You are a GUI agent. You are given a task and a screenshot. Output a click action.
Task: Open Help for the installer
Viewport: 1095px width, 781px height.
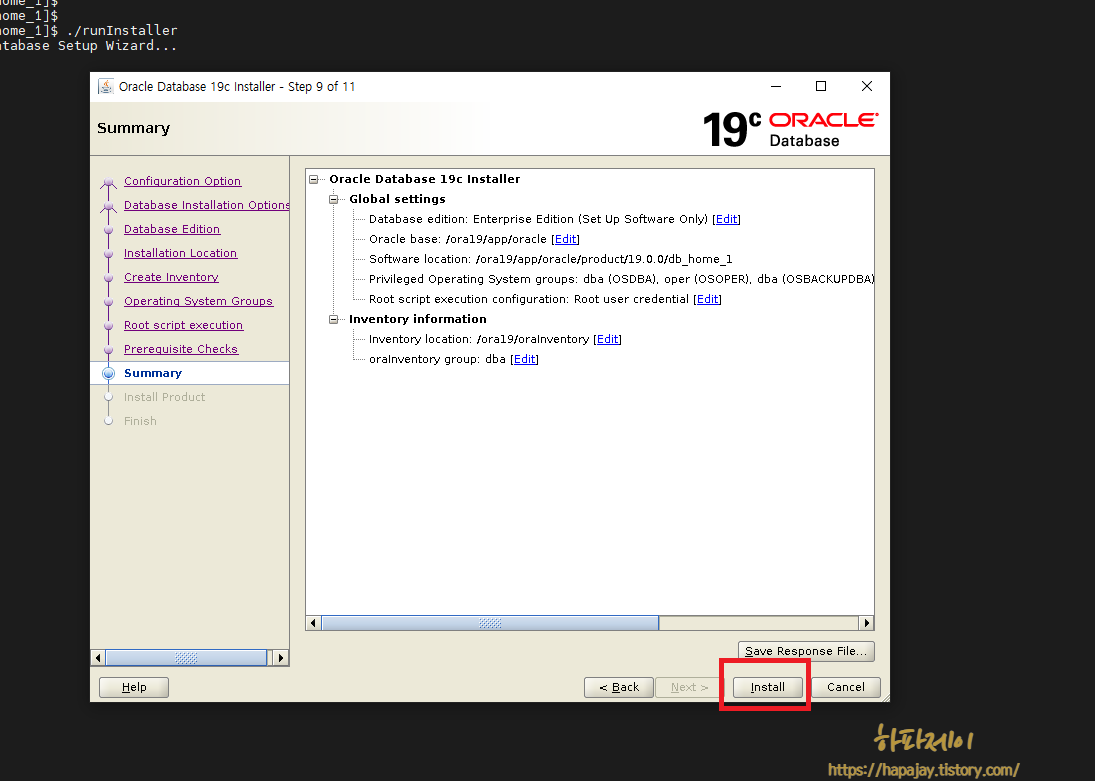(134, 687)
